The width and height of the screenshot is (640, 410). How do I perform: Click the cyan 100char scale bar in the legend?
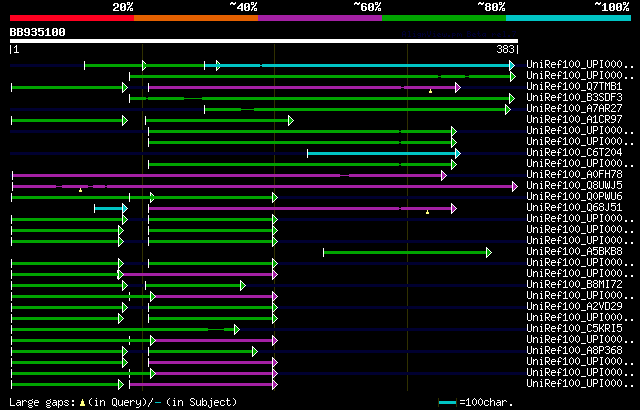(x=447, y=403)
